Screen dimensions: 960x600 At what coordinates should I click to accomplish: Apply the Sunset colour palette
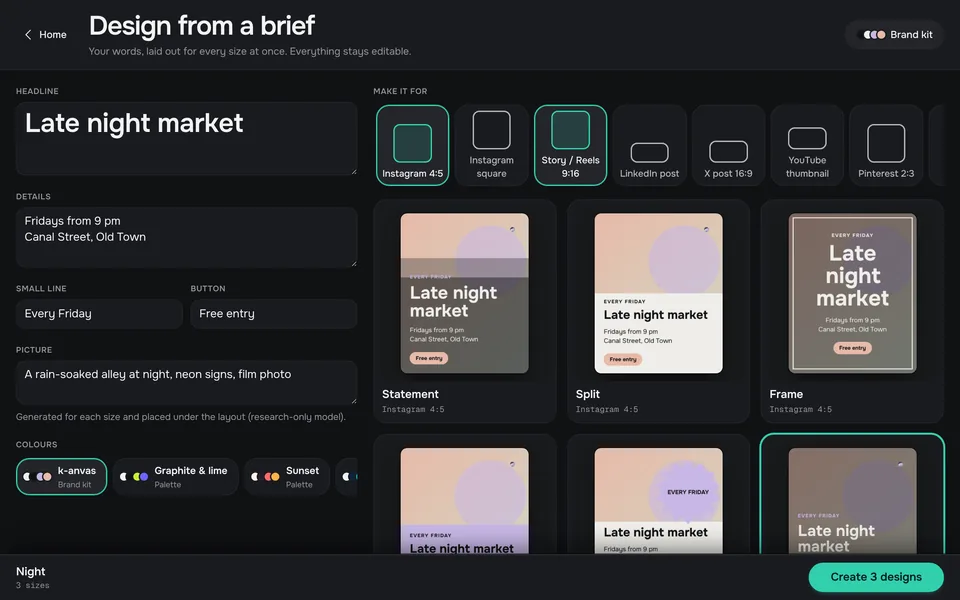pos(287,476)
